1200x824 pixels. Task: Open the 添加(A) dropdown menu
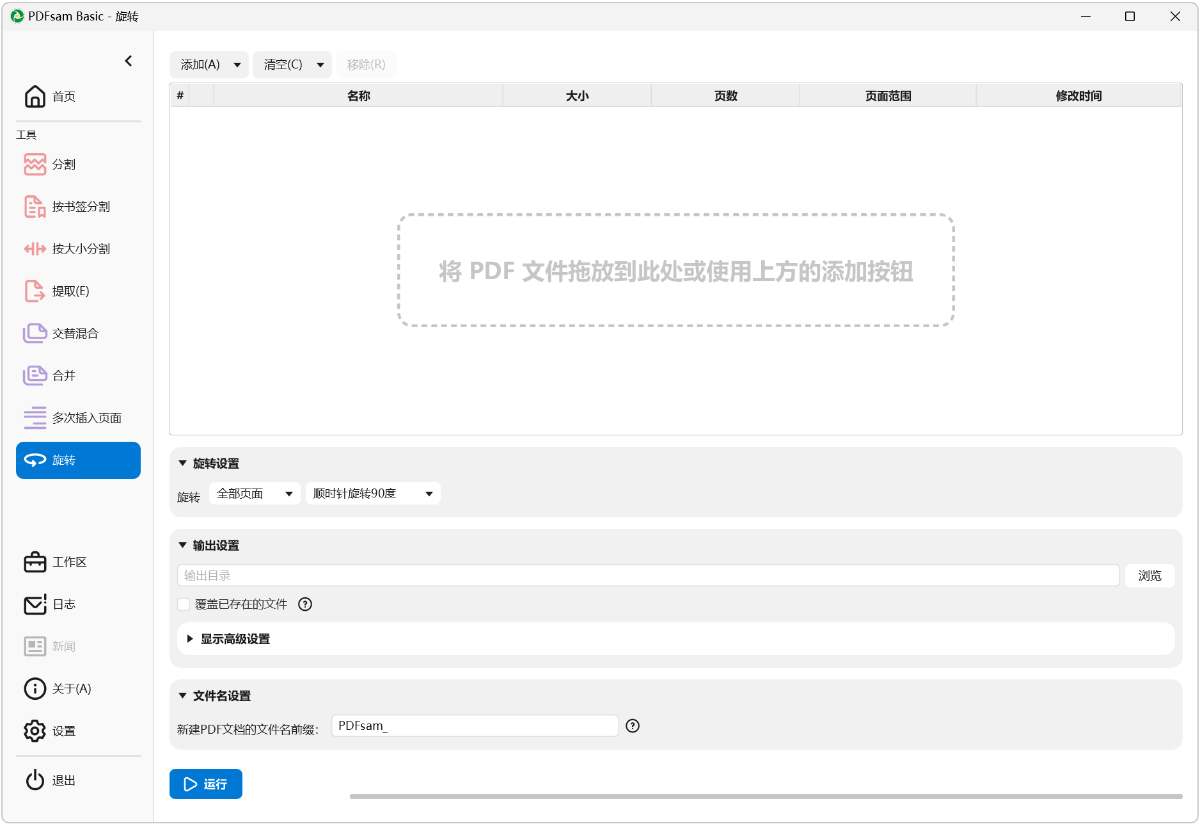coord(209,64)
